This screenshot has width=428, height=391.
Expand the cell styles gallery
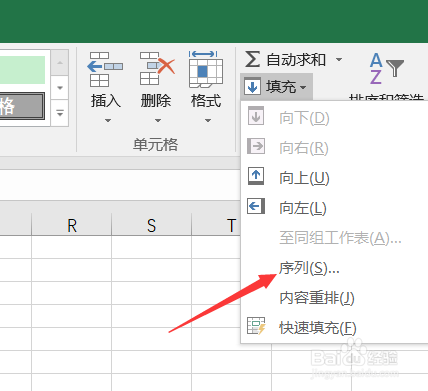[x=60, y=113]
